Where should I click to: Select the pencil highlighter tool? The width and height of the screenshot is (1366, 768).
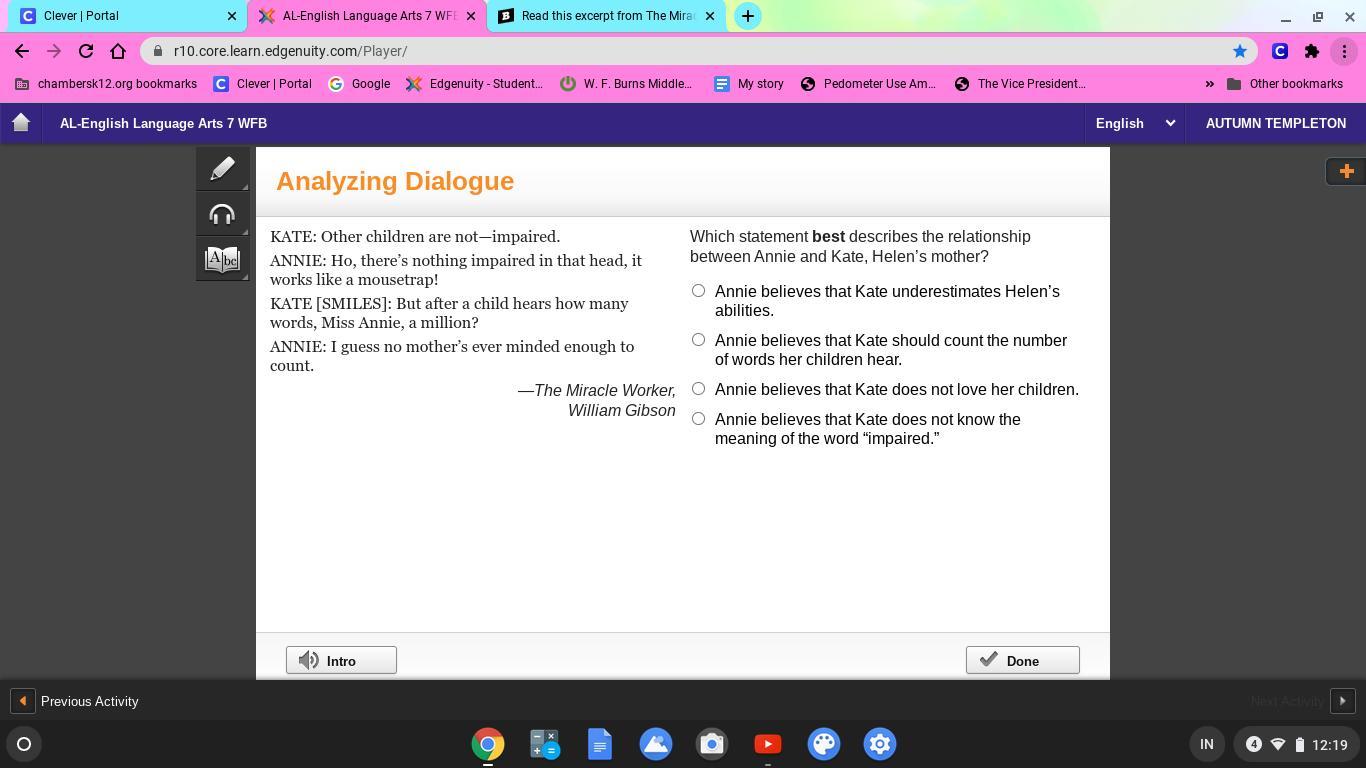click(x=222, y=169)
